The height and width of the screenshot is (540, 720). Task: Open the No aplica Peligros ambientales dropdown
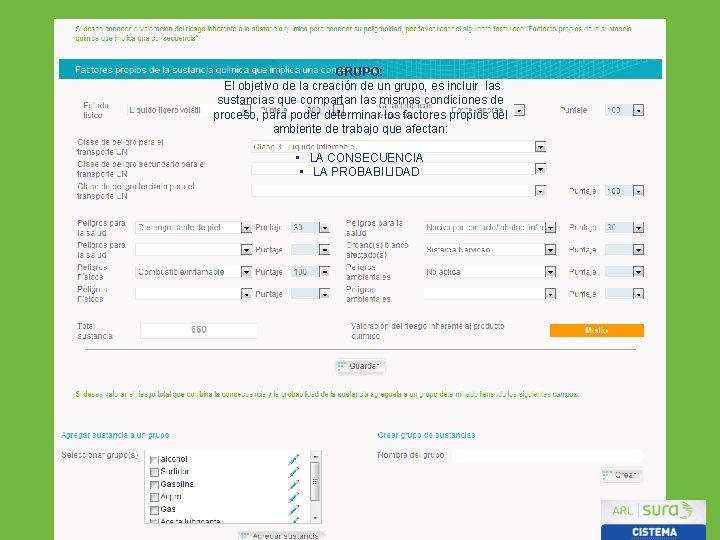550,272
